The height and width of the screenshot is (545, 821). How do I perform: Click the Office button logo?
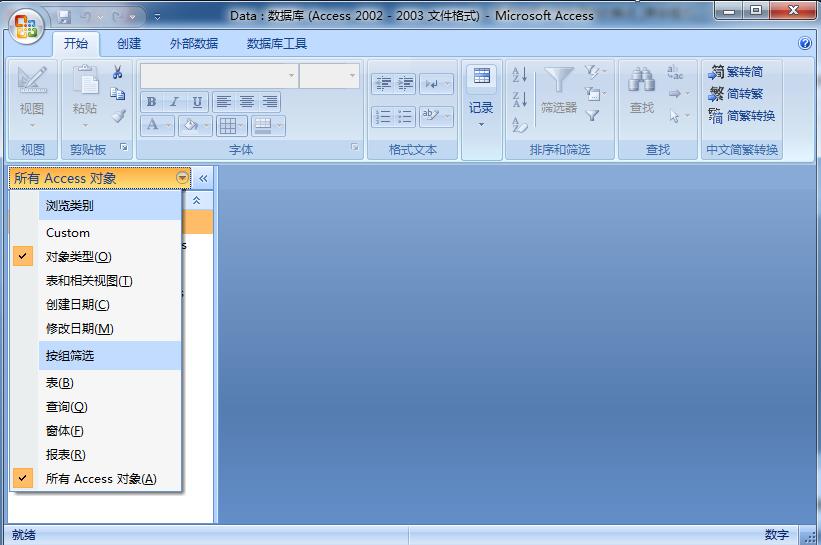click(26, 27)
